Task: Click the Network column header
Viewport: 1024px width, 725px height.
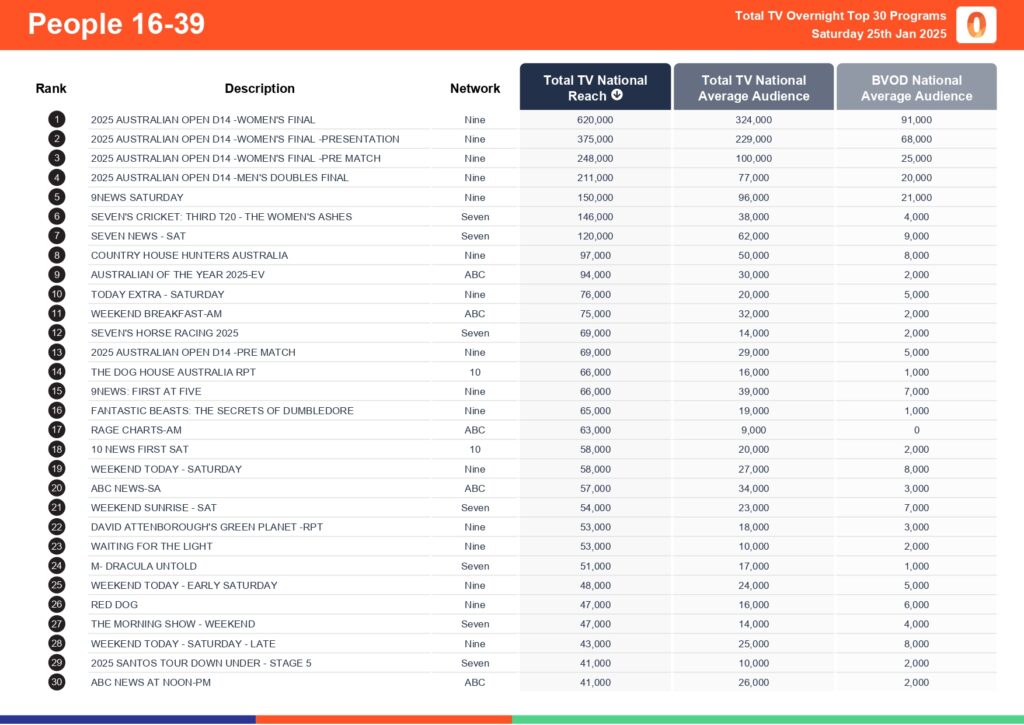Action: [x=475, y=88]
